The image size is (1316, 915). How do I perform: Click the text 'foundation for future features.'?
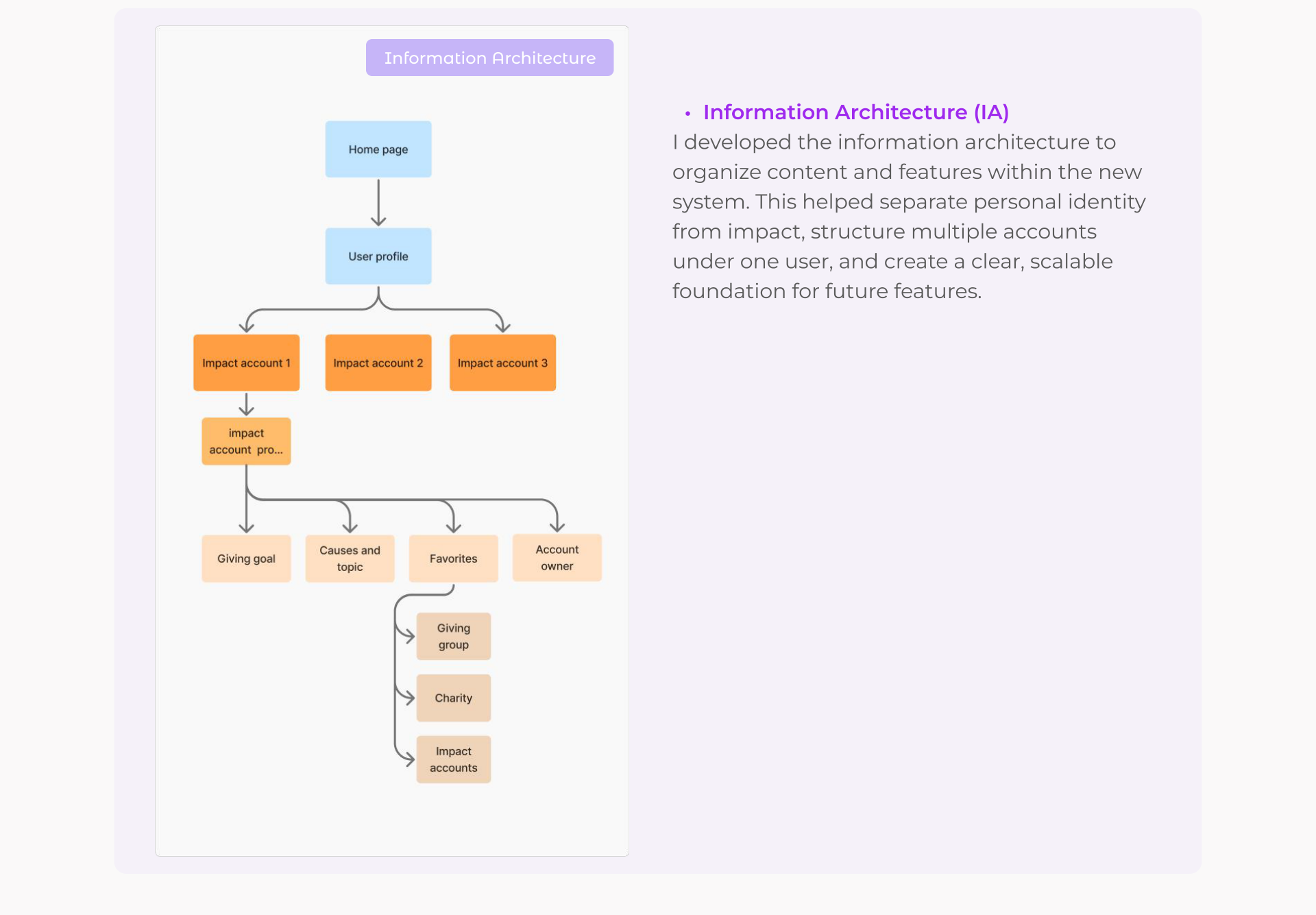[827, 291]
